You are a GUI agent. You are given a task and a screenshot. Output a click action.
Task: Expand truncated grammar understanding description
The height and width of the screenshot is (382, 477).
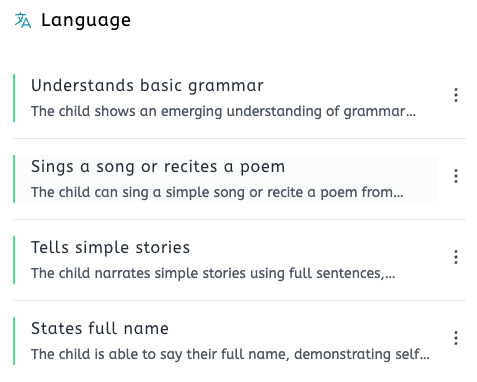(223, 112)
